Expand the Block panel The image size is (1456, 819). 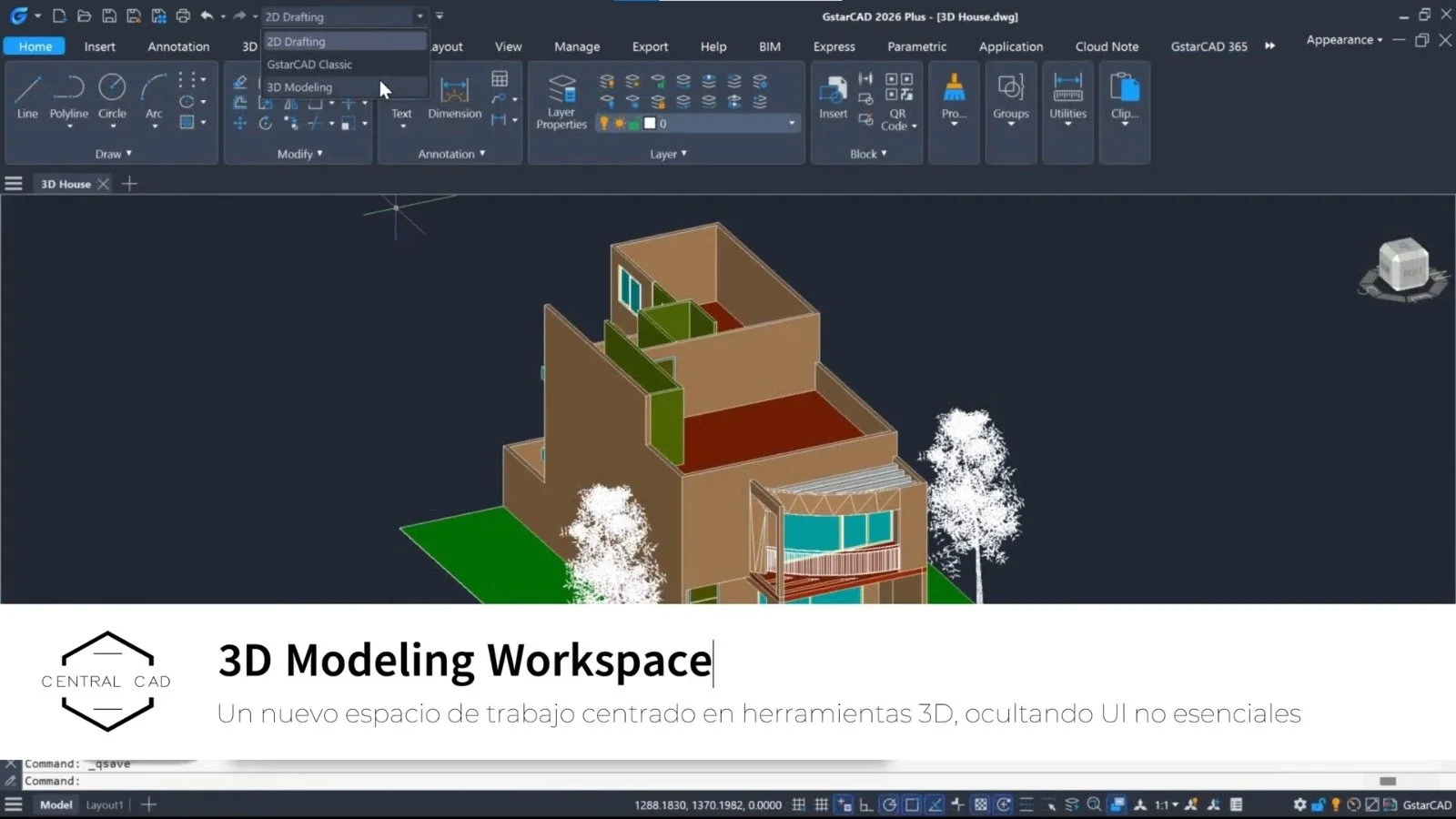point(868,154)
